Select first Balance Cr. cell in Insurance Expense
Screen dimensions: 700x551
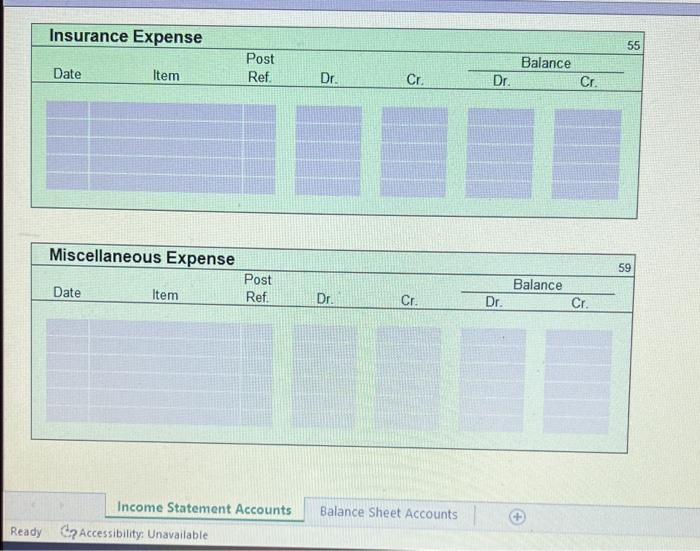coord(588,119)
